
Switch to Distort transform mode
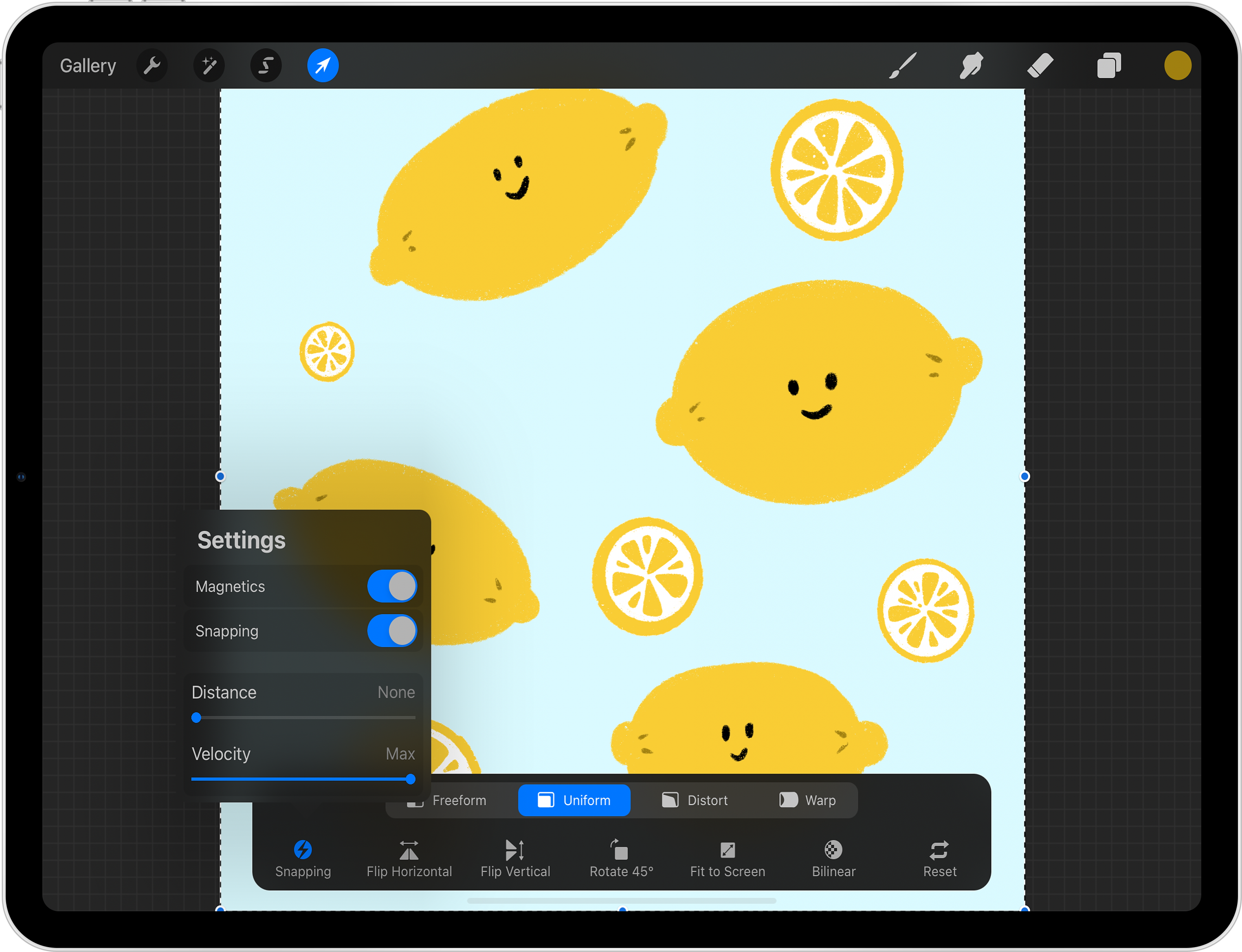coord(695,800)
